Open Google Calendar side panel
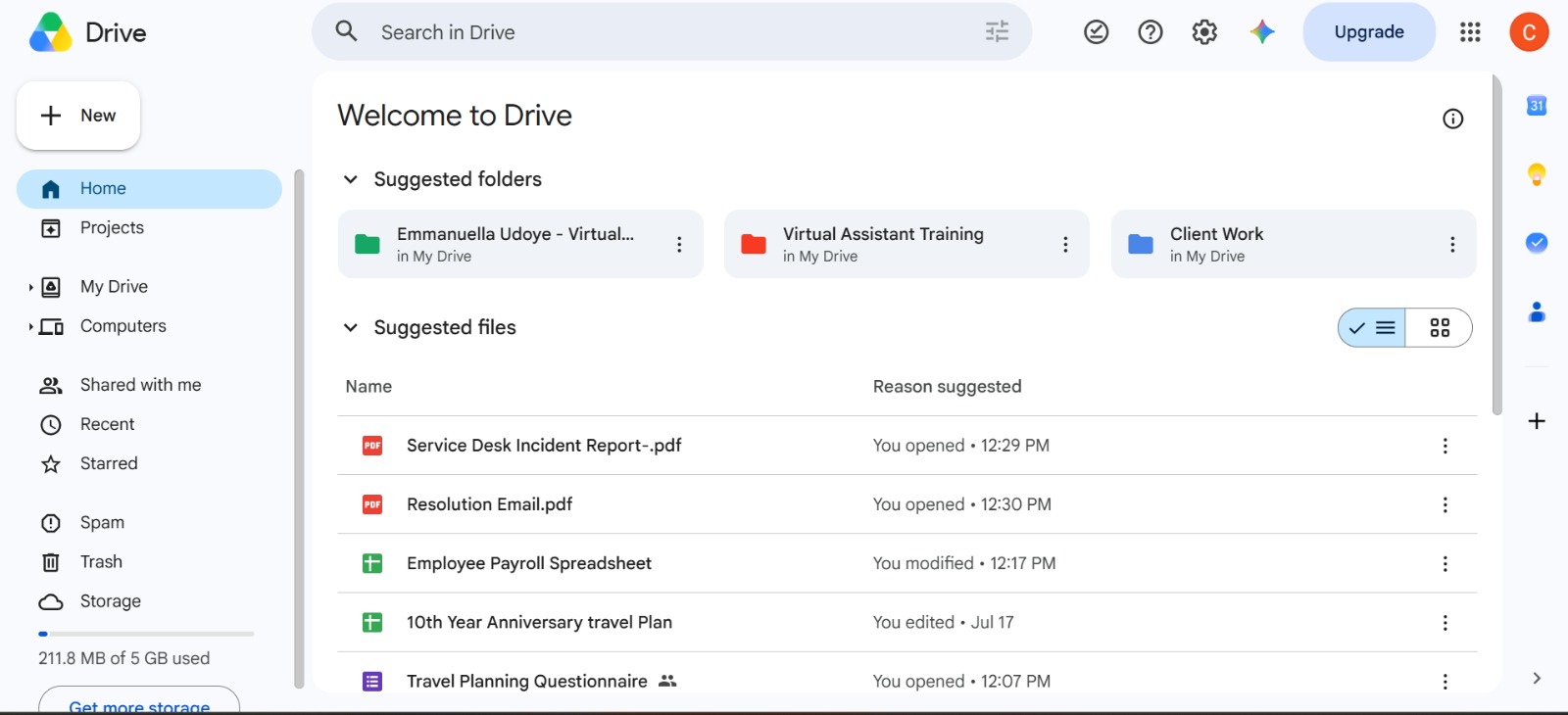Viewport: 1568px width, 715px height. click(x=1537, y=106)
